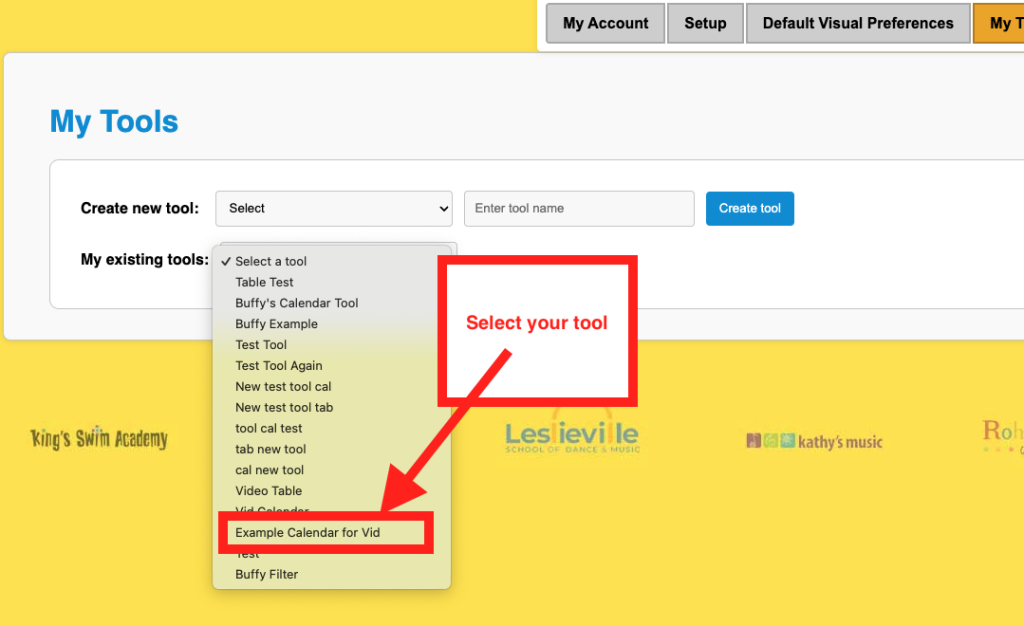Viewport: 1024px width, 626px height.
Task: Expand the Create new tool dropdown
Action: tap(334, 208)
